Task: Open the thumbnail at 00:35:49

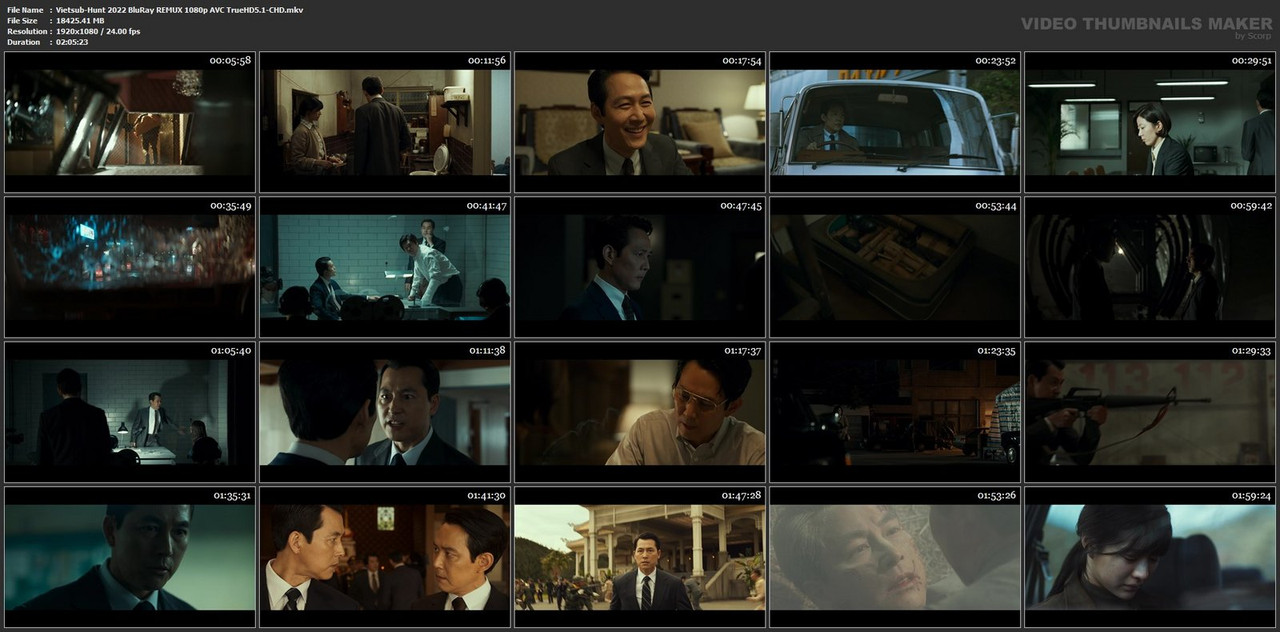Action: (130, 267)
